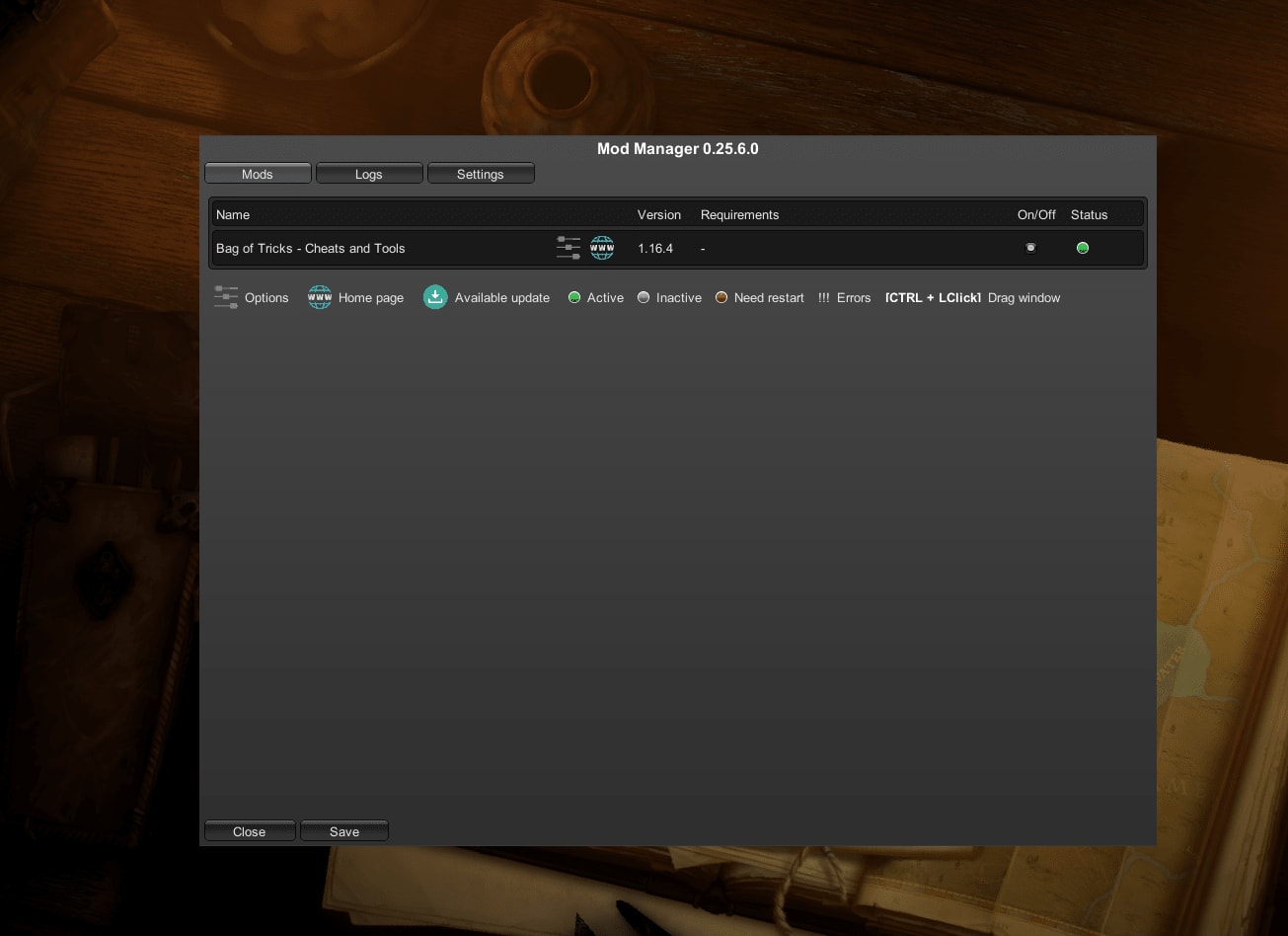Click the Active legend green dot
Viewport: 1288px width, 936px height.
pos(574,297)
